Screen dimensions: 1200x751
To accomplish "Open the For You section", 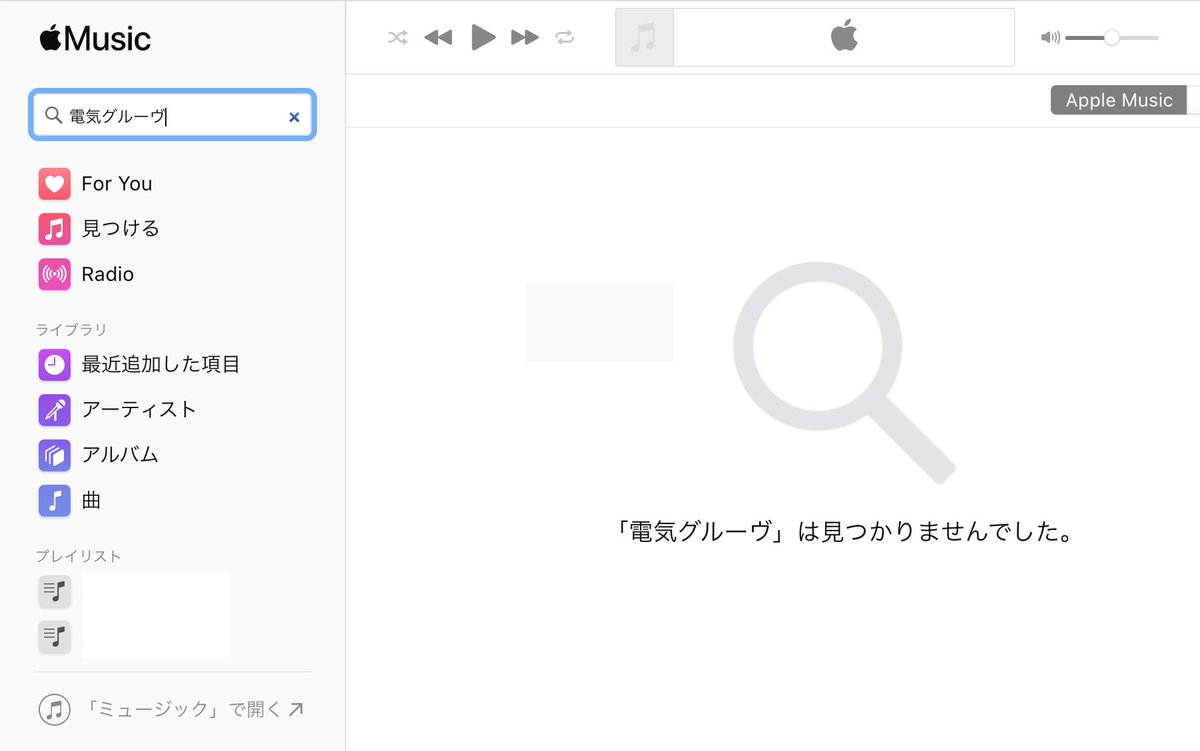I will click(117, 184).
